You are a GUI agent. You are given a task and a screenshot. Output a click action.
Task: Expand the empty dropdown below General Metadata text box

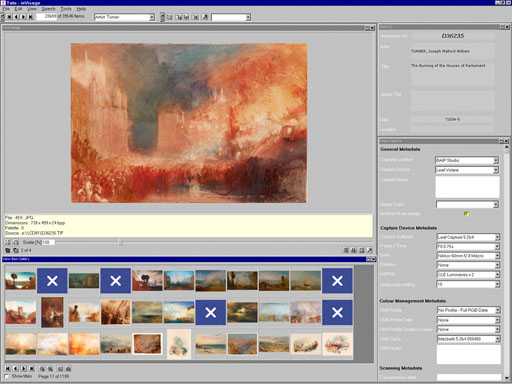coord(496,204)
